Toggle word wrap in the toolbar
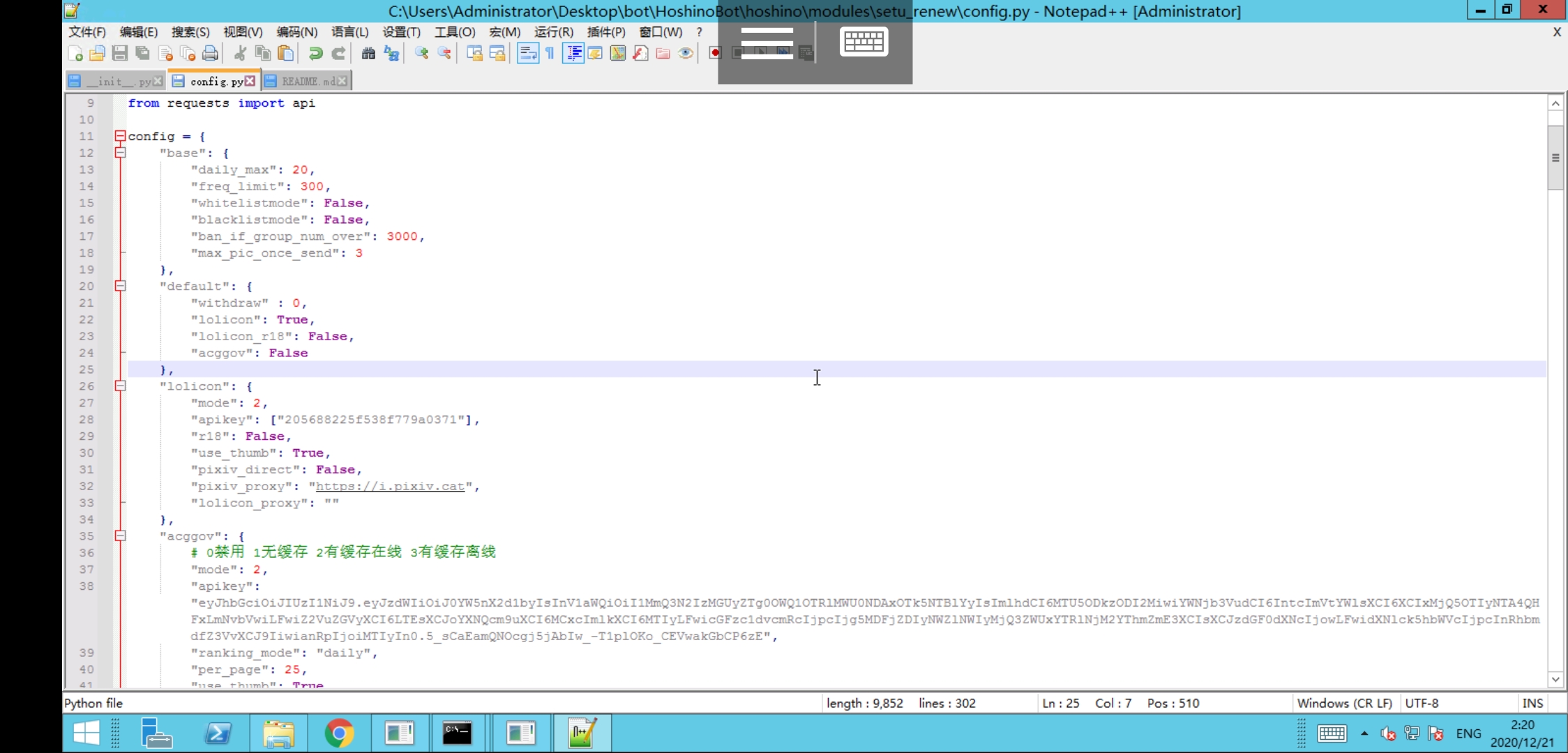 [528, 53]
